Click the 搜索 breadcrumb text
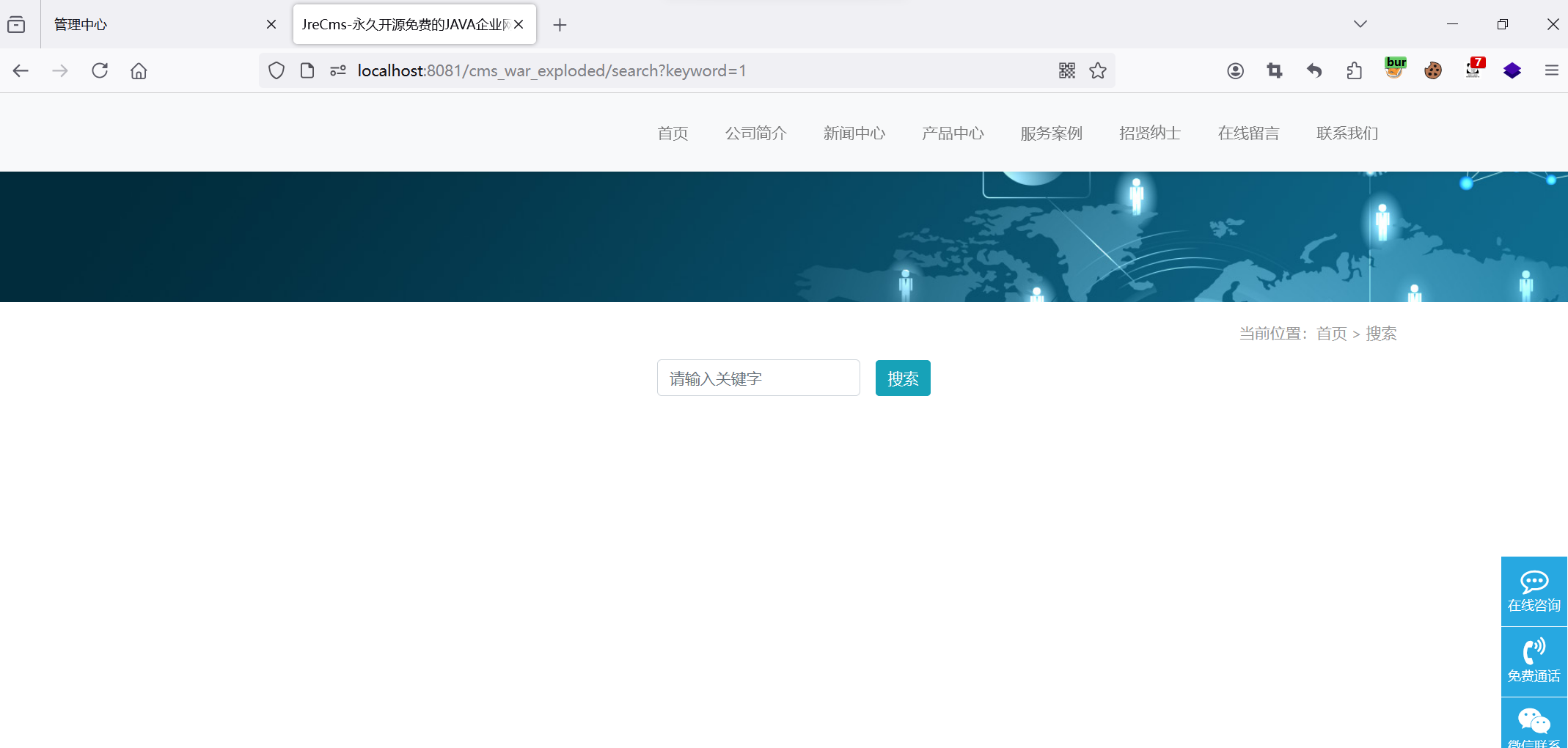This screenshot has width=1568, height=748. click(1381, 334)
